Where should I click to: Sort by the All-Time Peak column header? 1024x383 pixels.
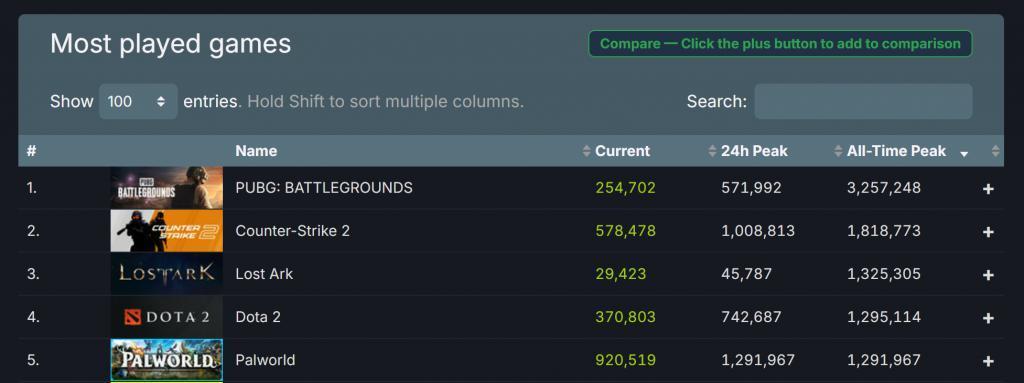click(x=897, y=151)
